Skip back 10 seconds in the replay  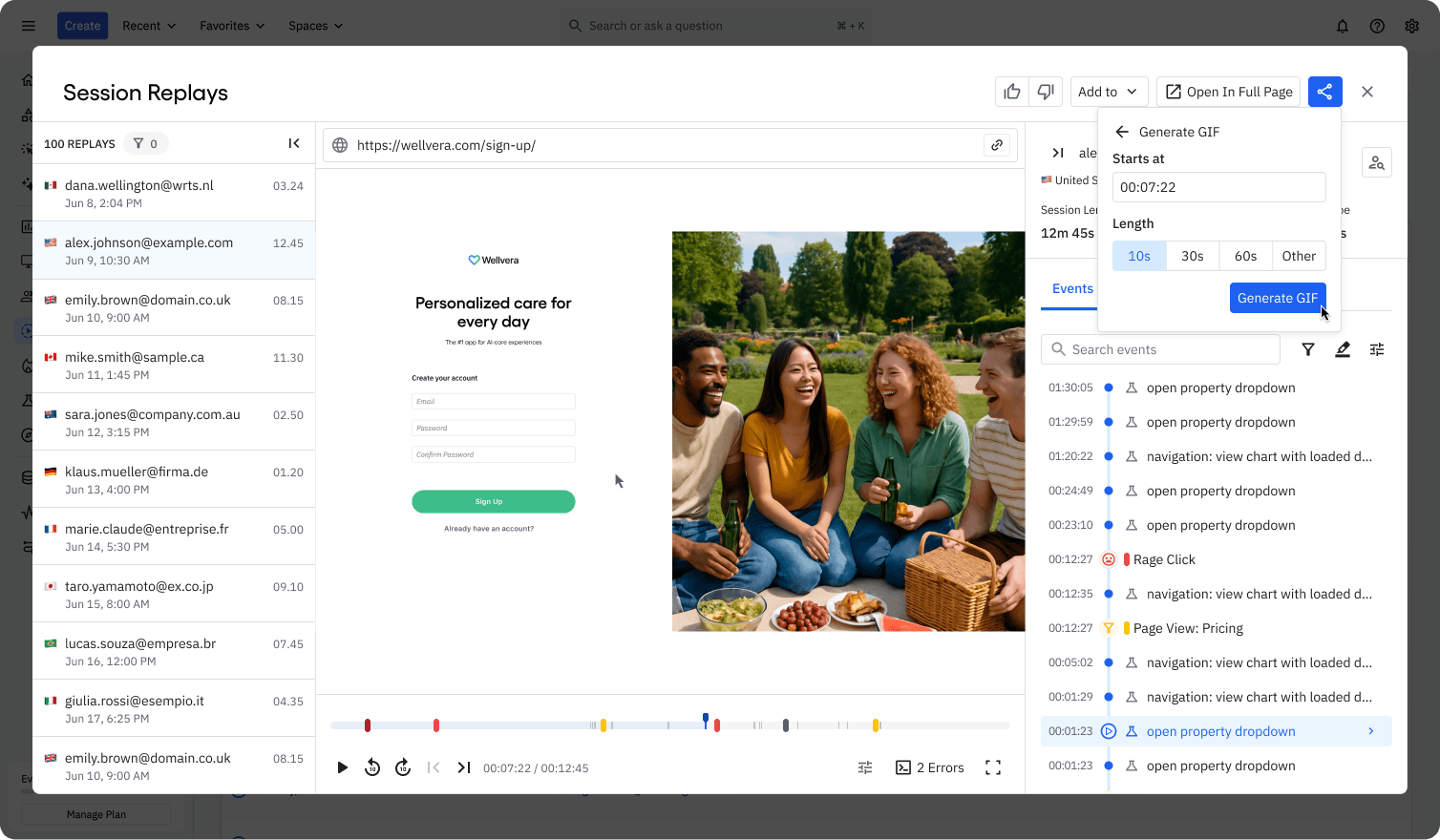[372, 766]
